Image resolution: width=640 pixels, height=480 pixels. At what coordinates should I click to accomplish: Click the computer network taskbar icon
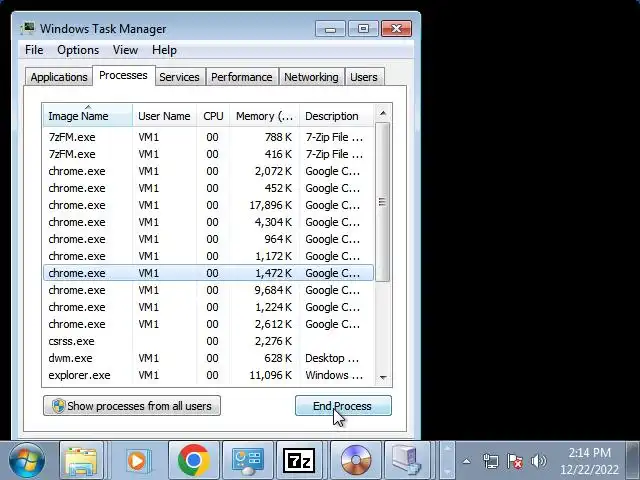(x=407, y=460)
